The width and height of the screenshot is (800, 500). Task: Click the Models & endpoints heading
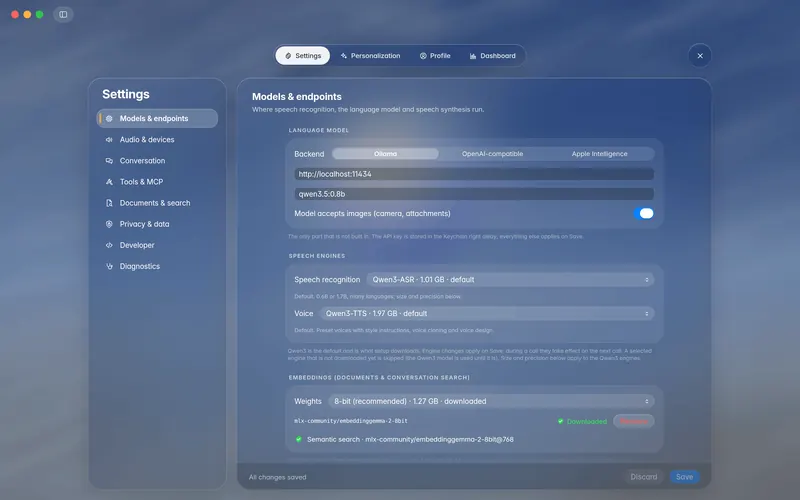(x=297, y=96)
